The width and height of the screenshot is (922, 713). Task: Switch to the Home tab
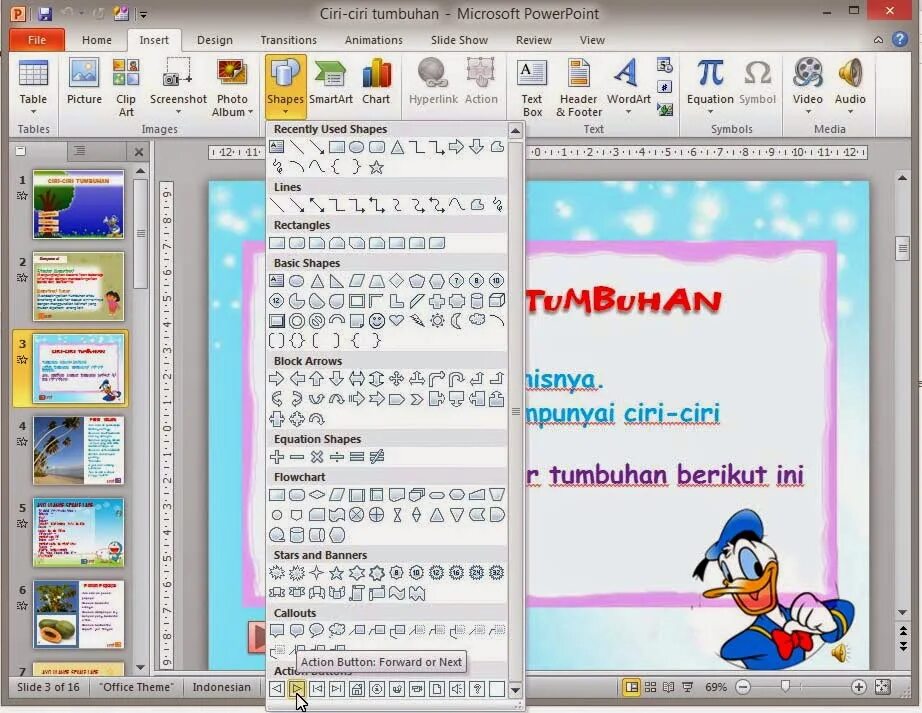point(97,40)
